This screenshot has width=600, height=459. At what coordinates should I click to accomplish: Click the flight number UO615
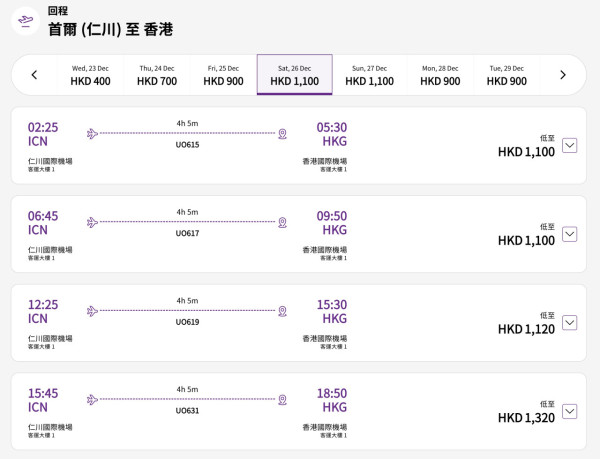[x=188, y=145]
